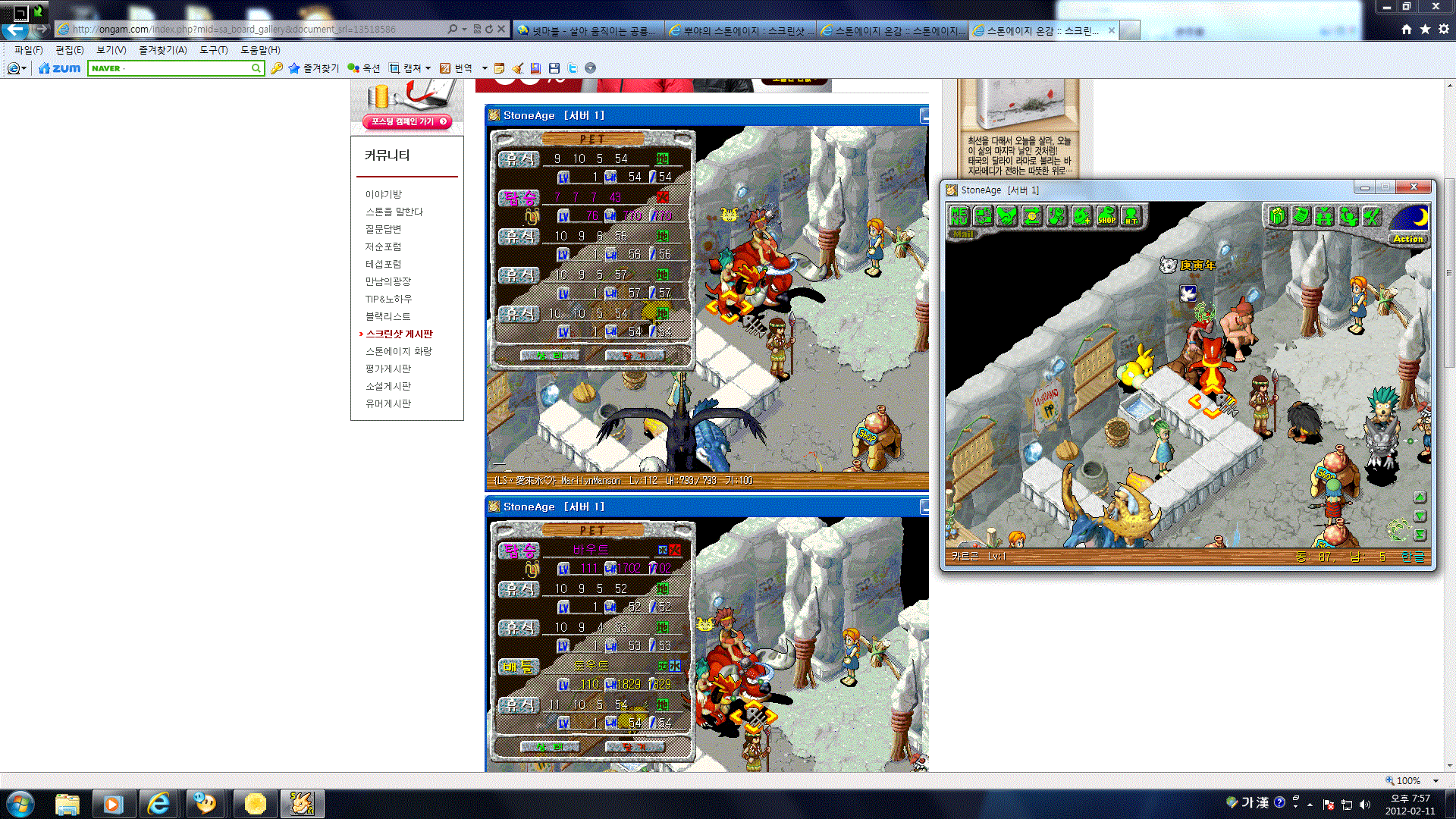The height and width of the screenshot is (819, 1456).
Task: Close the active 스톤에이지 온감 tab
Action: pos(1112,30)
